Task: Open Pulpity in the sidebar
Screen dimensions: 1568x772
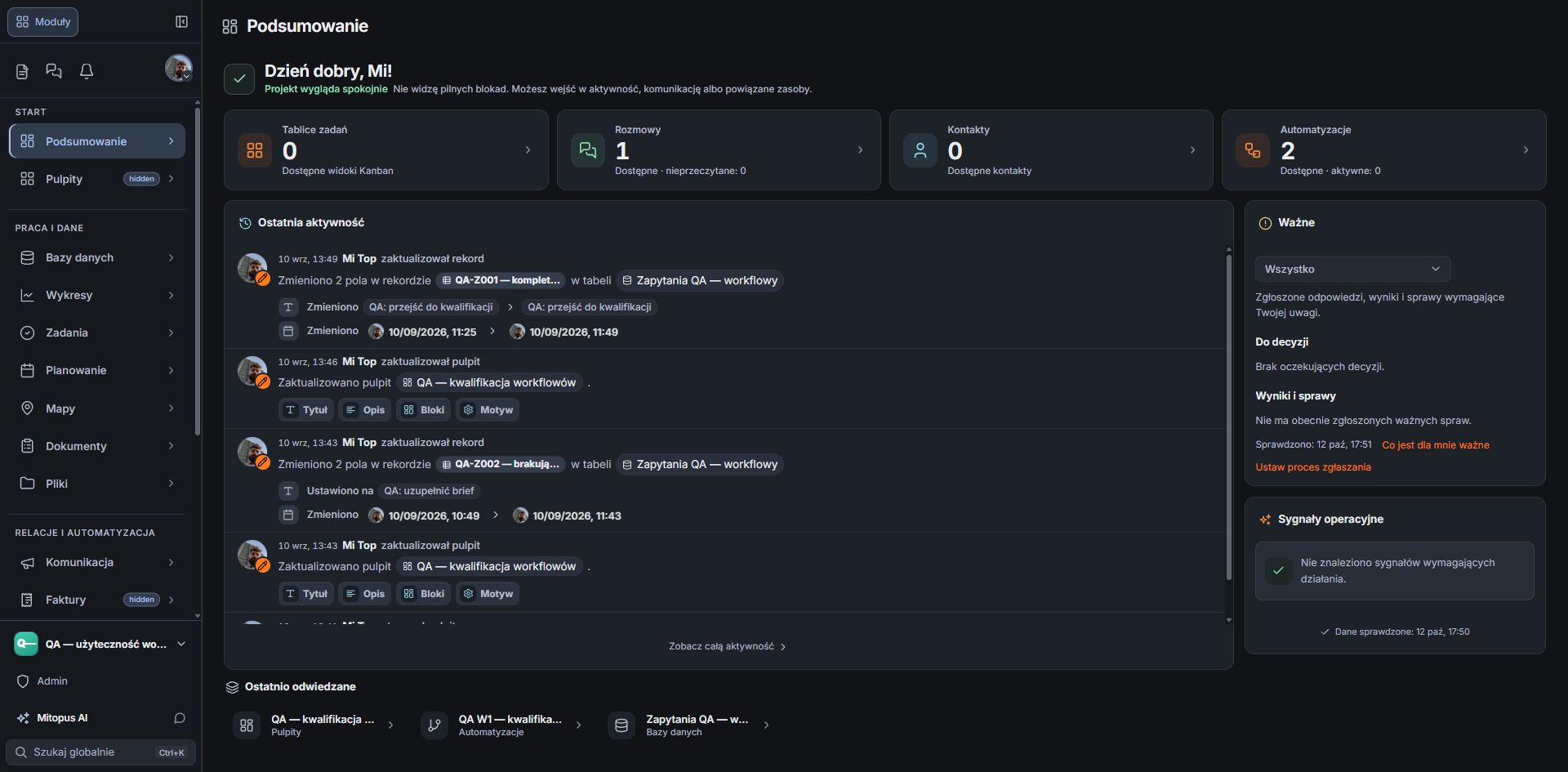Action: [97, 179]
